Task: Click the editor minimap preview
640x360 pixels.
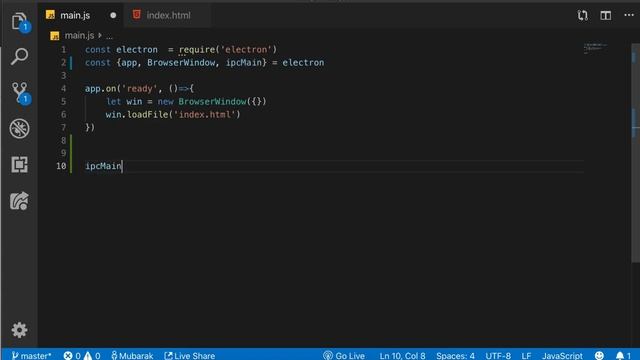Action: pyautogui.click(x=595, y=48)
